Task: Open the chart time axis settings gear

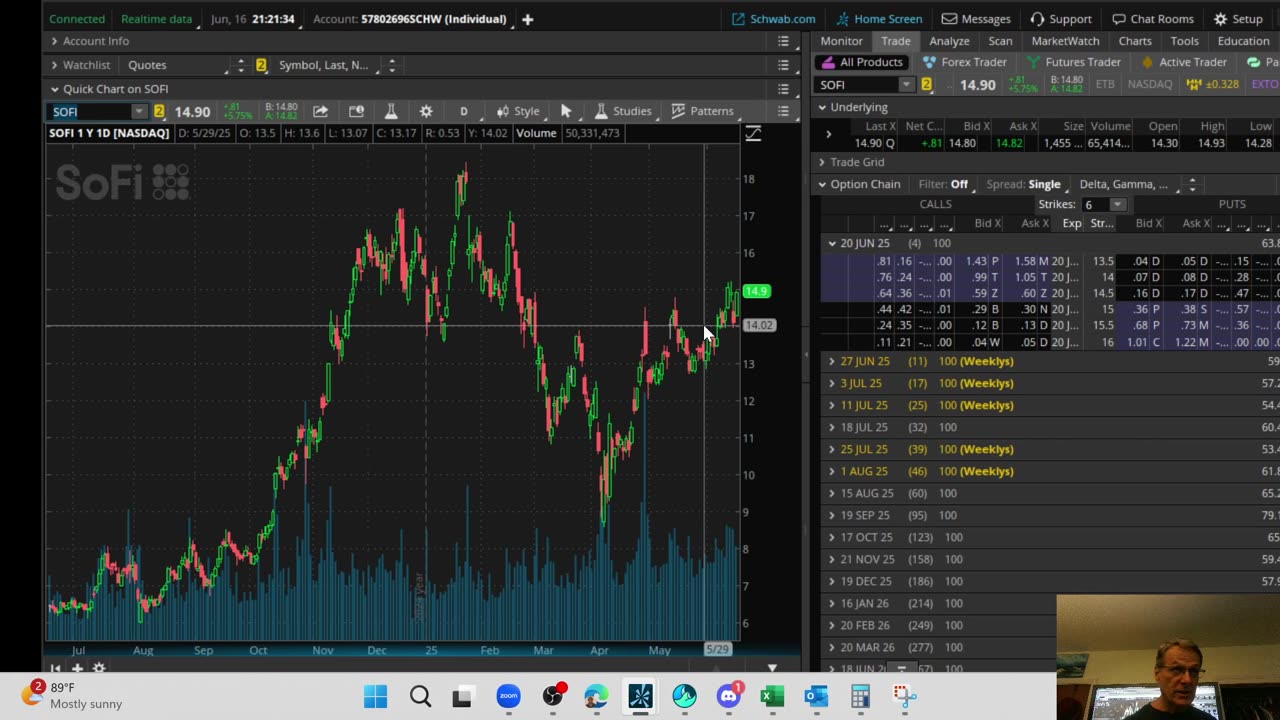Action: 99,667
